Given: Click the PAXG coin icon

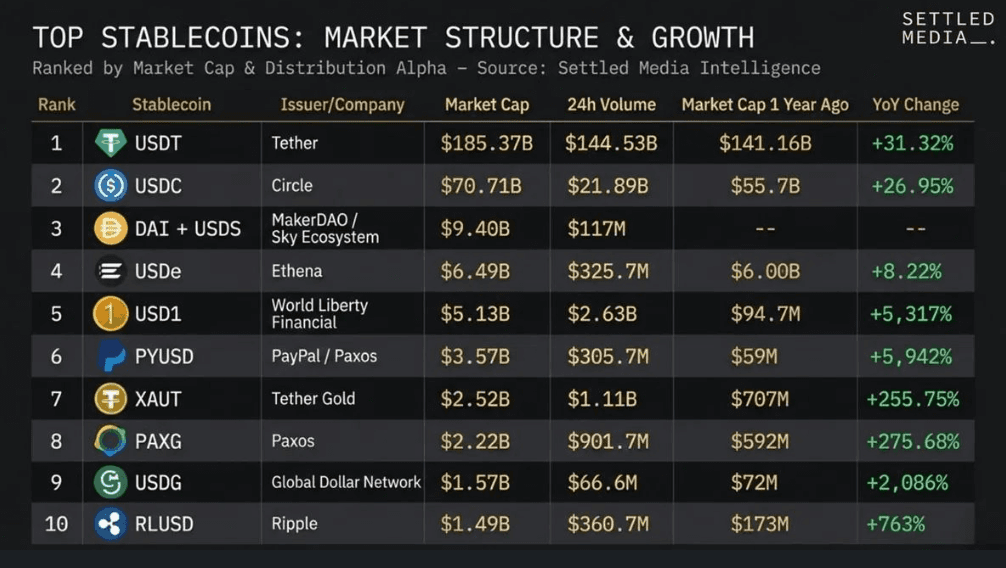Looking at the screenshot, I should click(110, 441).
